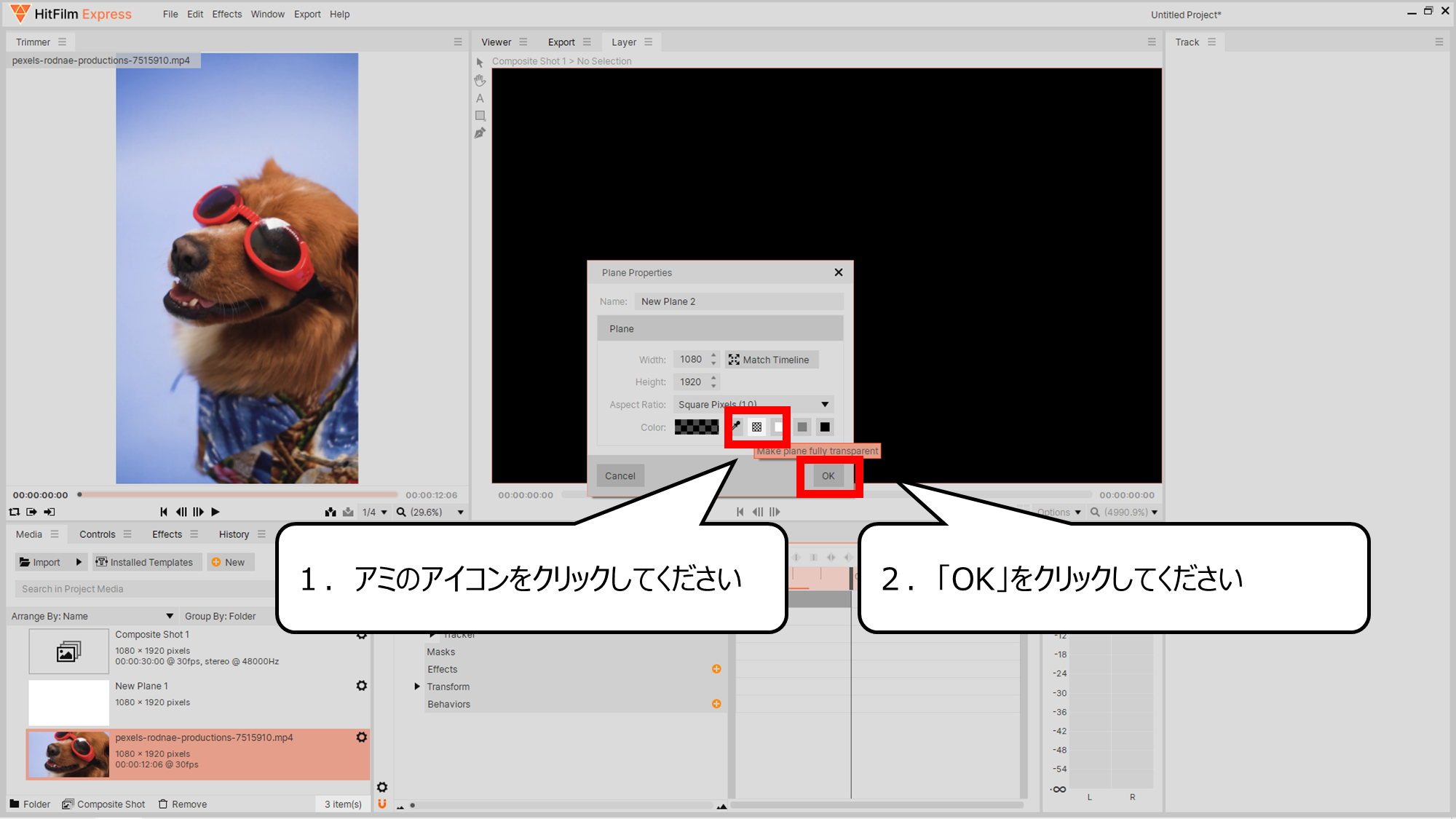Toggle the timeline snapping magnet icon
Viewport: 1456px width, 819px height.
click(x=382, y=804)
